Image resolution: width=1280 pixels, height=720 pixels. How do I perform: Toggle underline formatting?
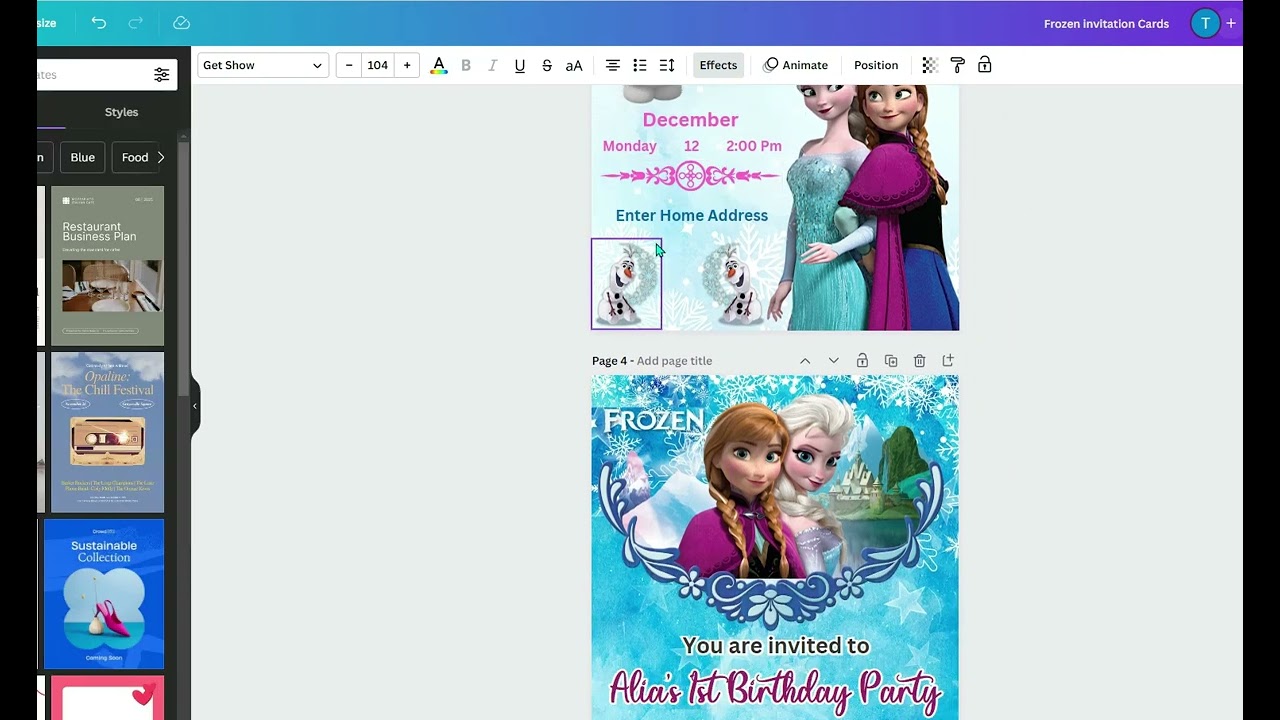[520, 65]
